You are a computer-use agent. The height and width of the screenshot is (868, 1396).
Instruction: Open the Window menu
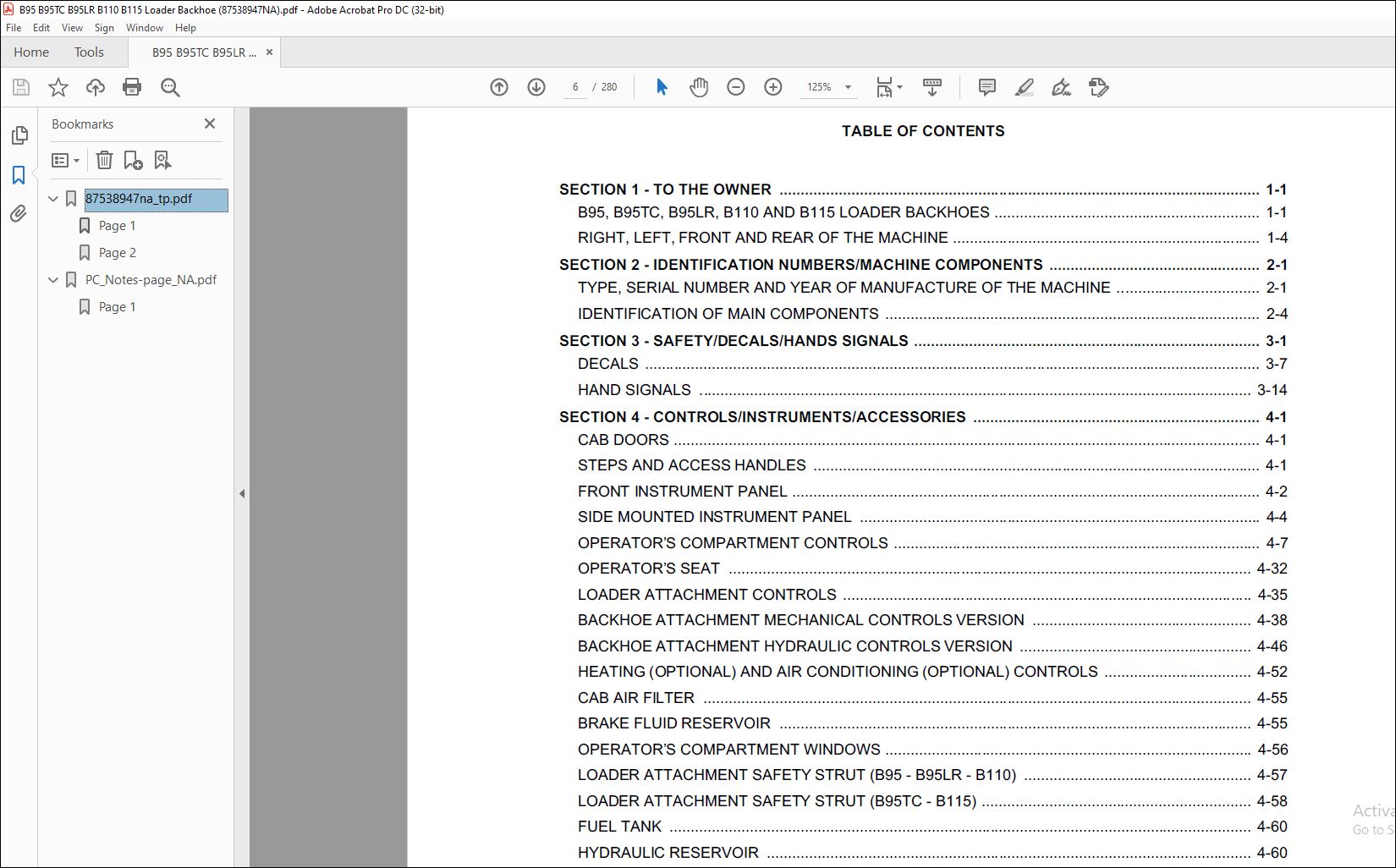click(145, 28)
